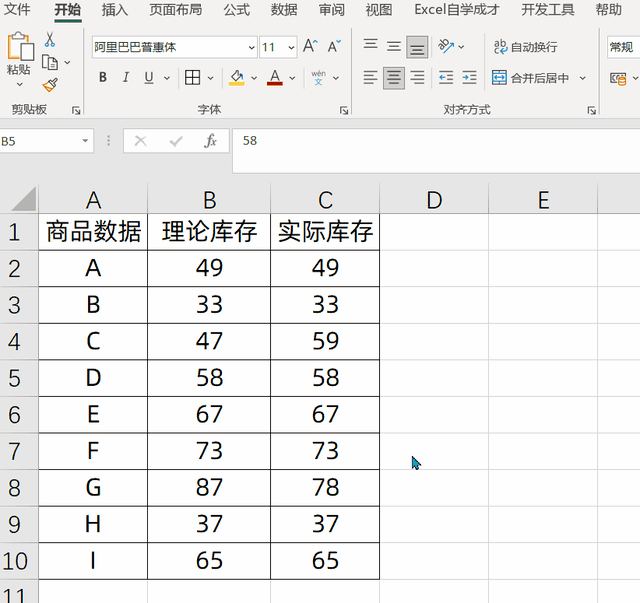Align text left
640x603 pixels.
[x=371, y=77]
